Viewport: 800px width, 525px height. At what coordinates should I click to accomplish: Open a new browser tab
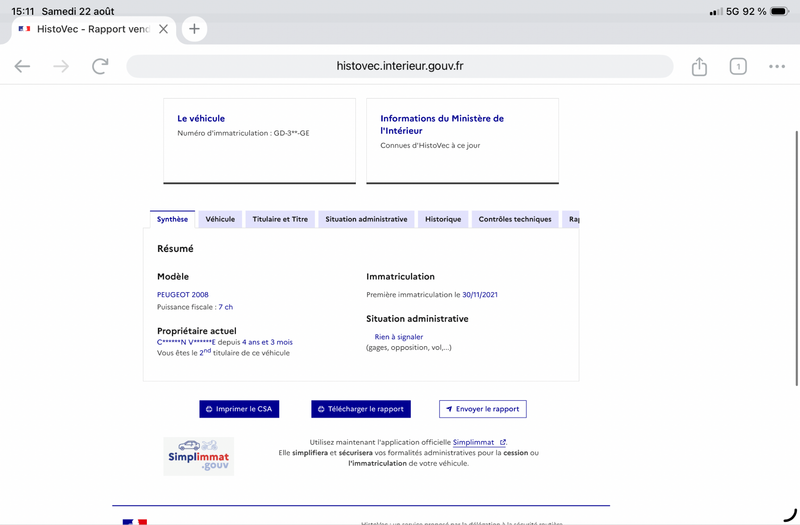[194, 29]
